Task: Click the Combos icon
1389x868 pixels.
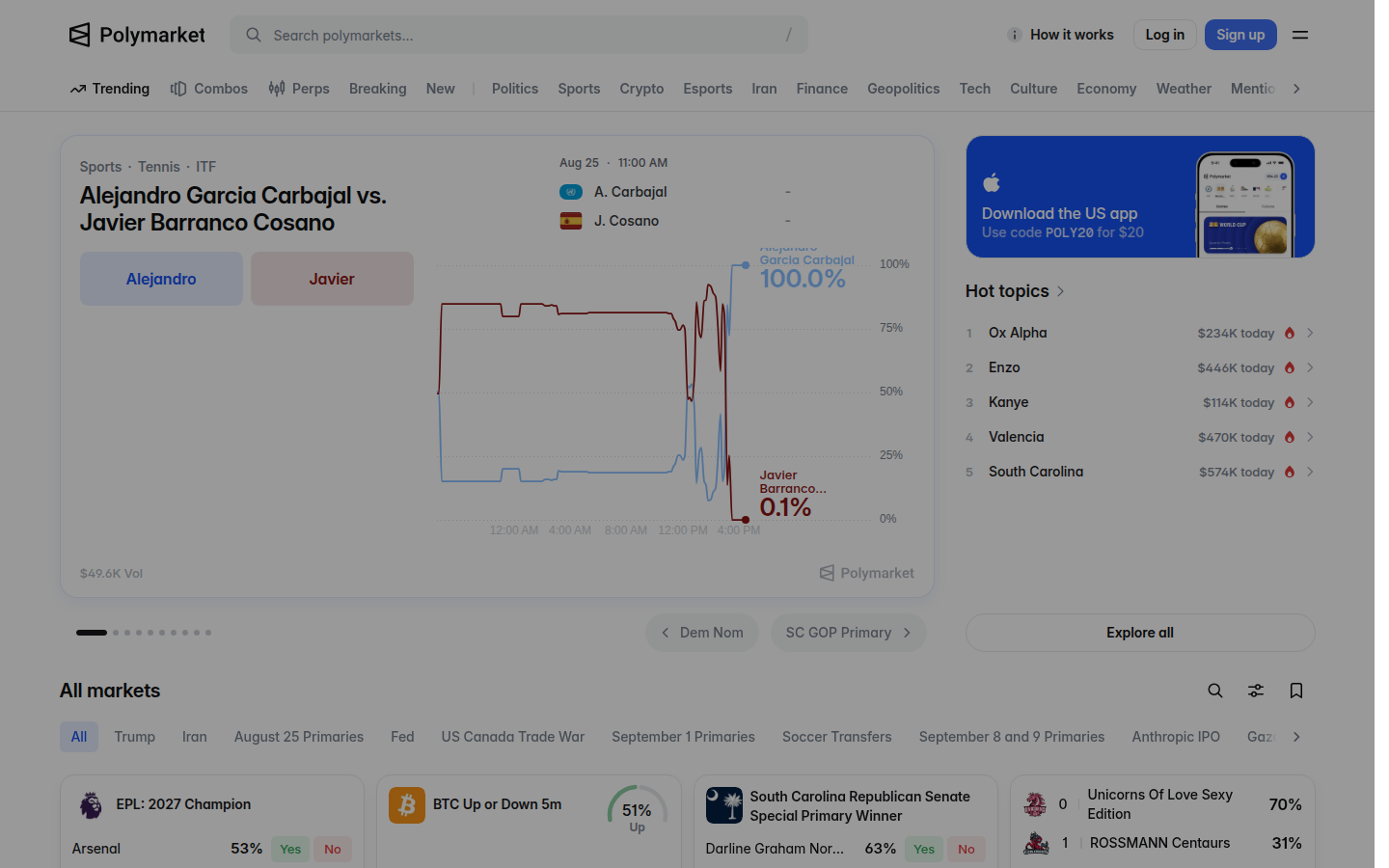Action: click(178, 89)
